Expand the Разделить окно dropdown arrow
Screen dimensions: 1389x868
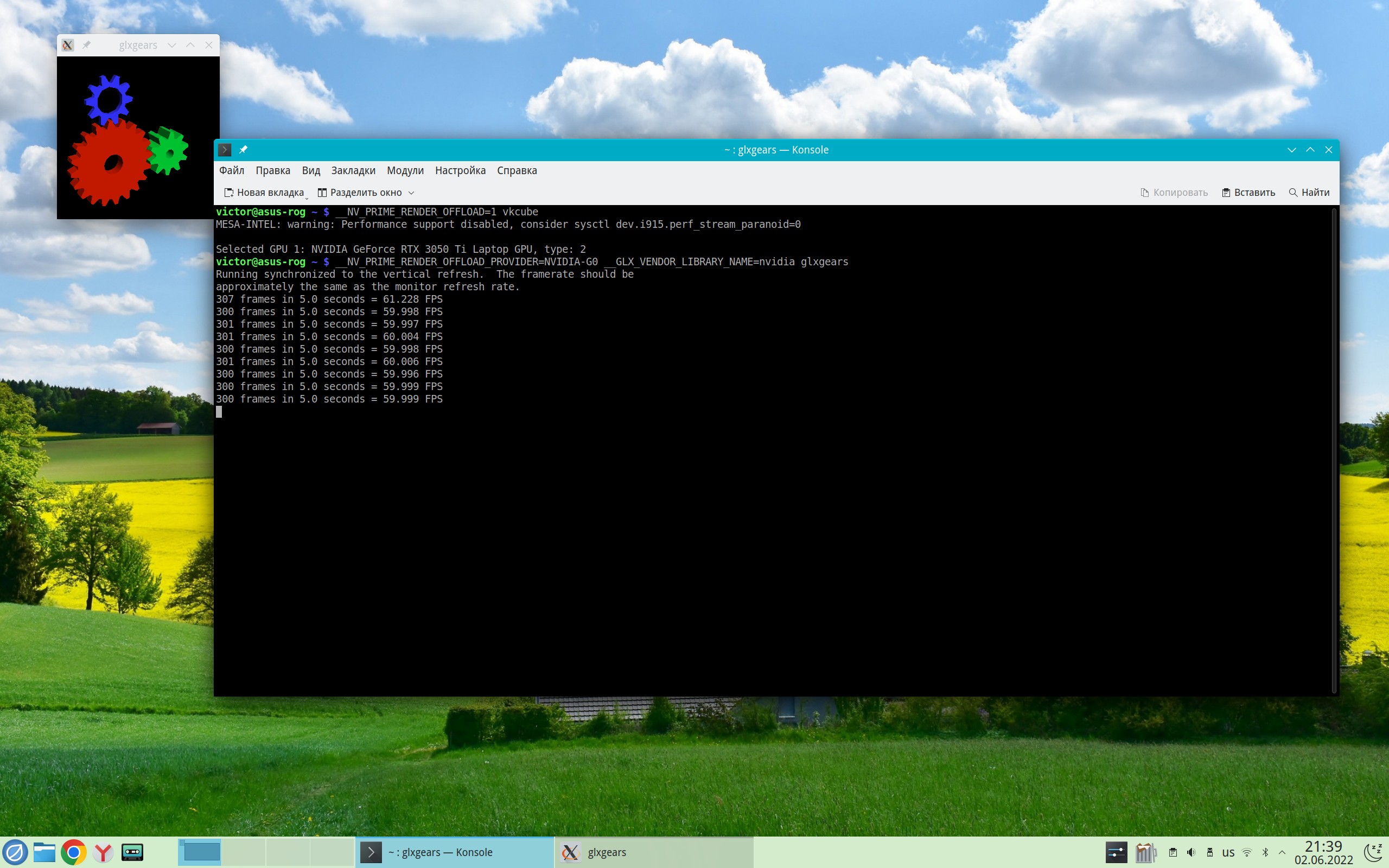tap(411, 193)
